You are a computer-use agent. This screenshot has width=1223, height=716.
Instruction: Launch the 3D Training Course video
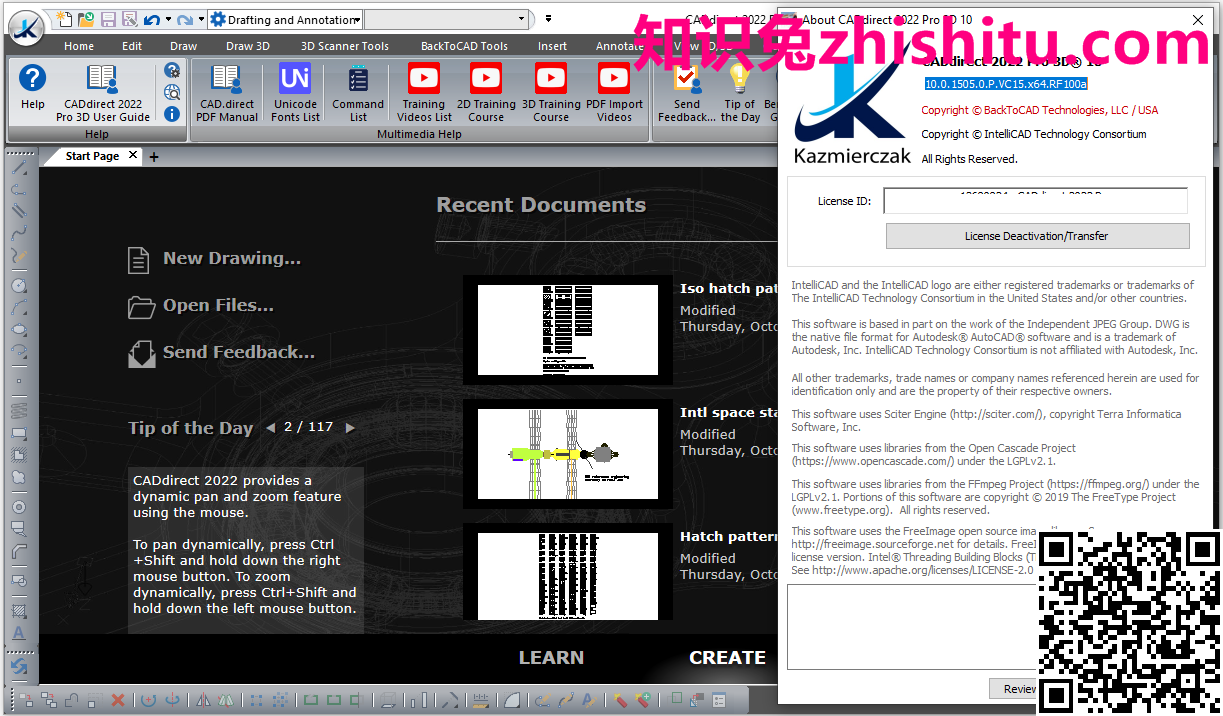pyautogui.click(x=551, y=93)
